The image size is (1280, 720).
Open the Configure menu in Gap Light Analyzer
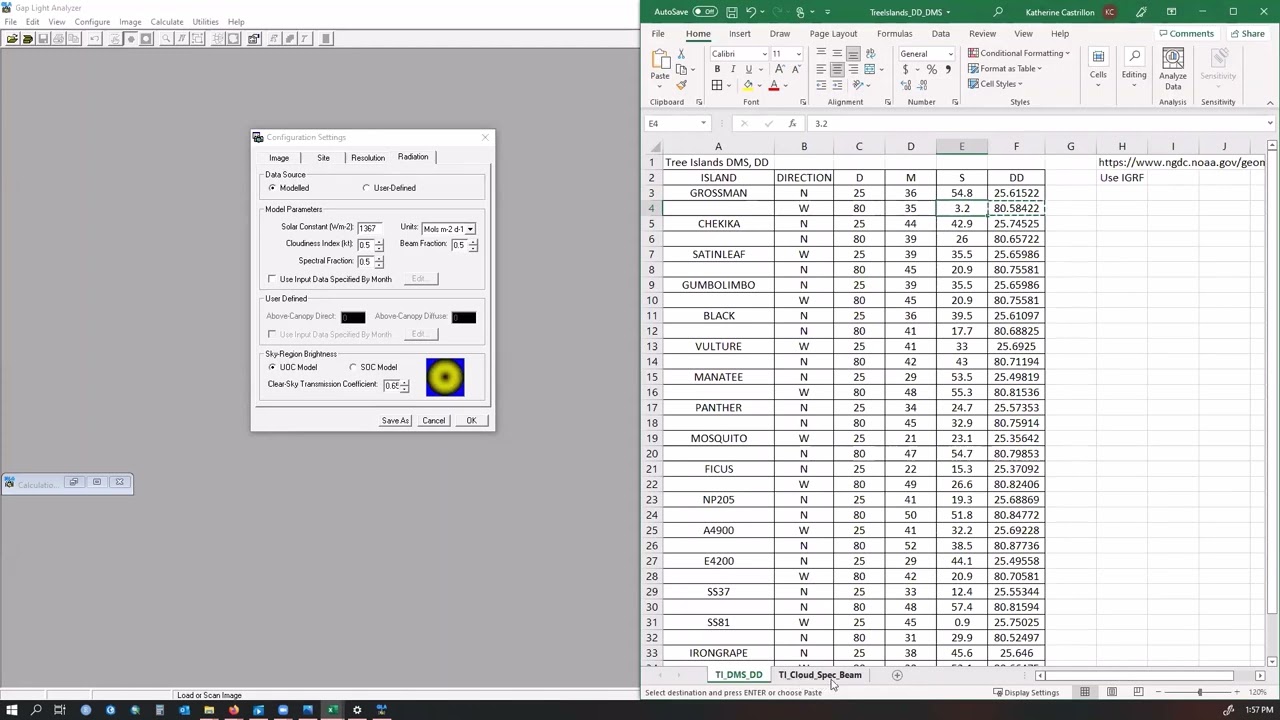tap(92, 22)
